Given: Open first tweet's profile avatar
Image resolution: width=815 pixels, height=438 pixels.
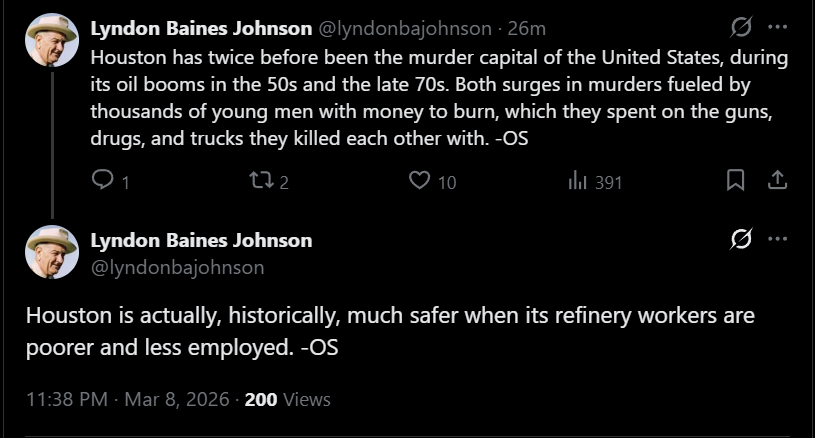Looking at the screenshot, I should [52, 41].
